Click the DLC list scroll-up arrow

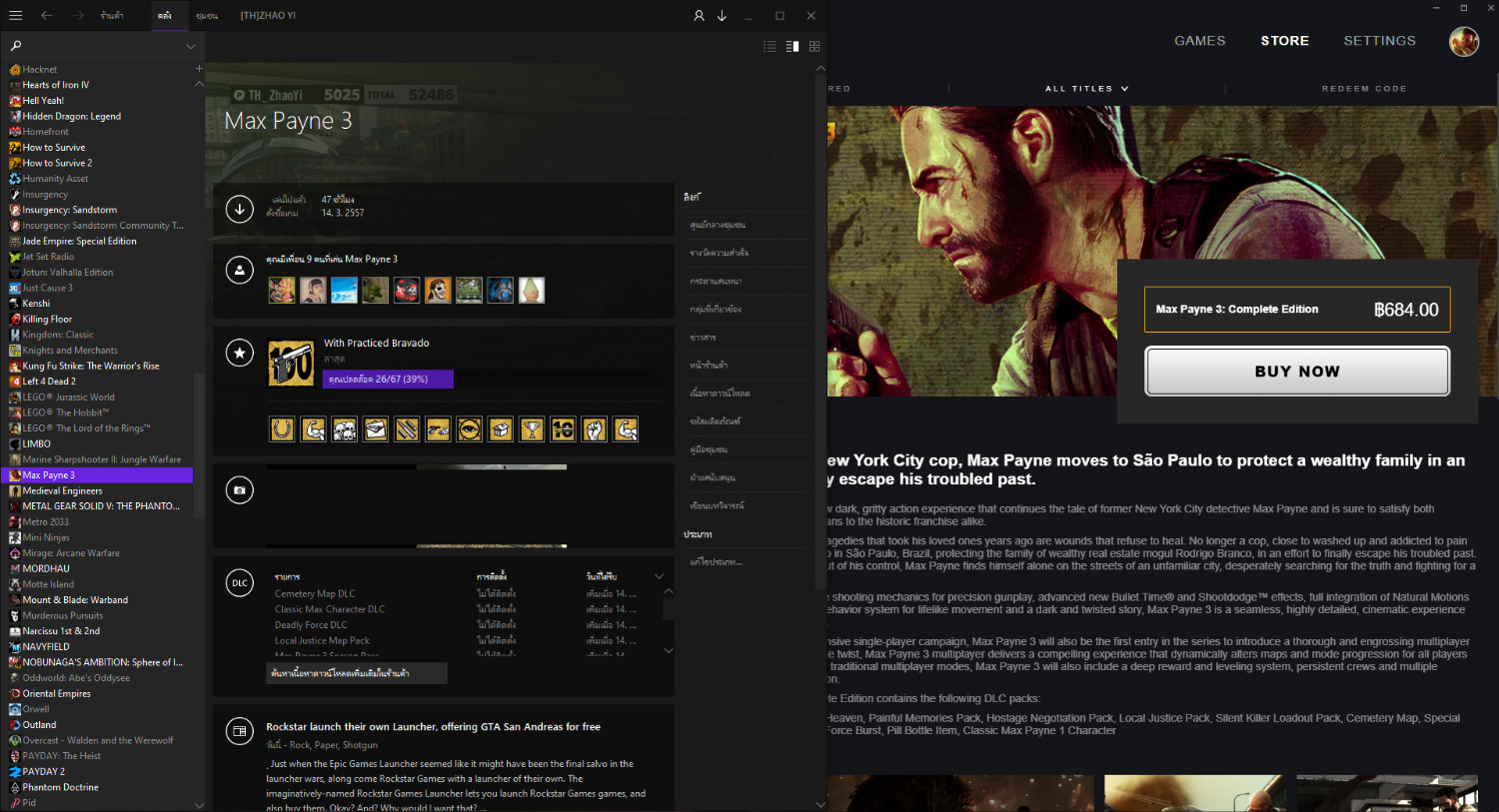tap(669, 591)
